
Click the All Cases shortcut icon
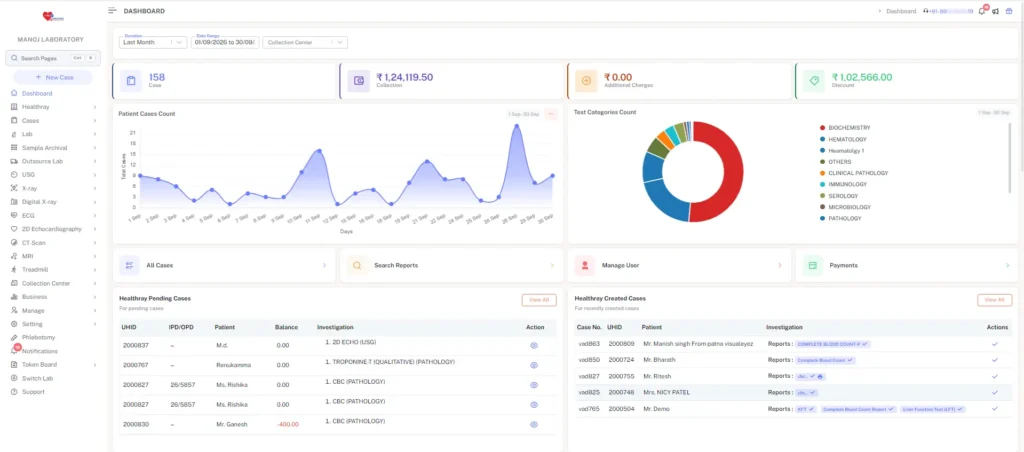pos(129,265)
